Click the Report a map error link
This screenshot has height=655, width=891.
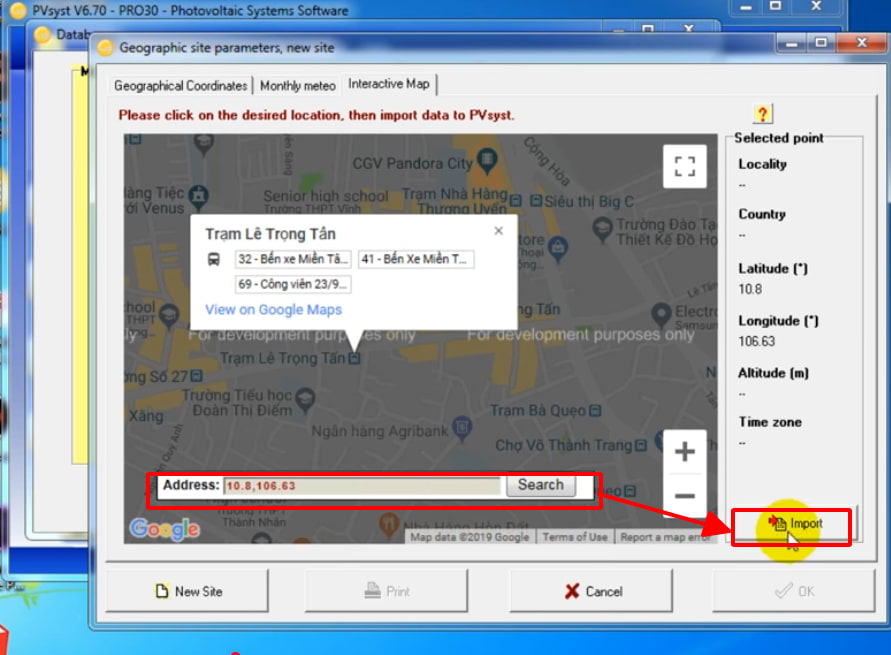[665, 537]
